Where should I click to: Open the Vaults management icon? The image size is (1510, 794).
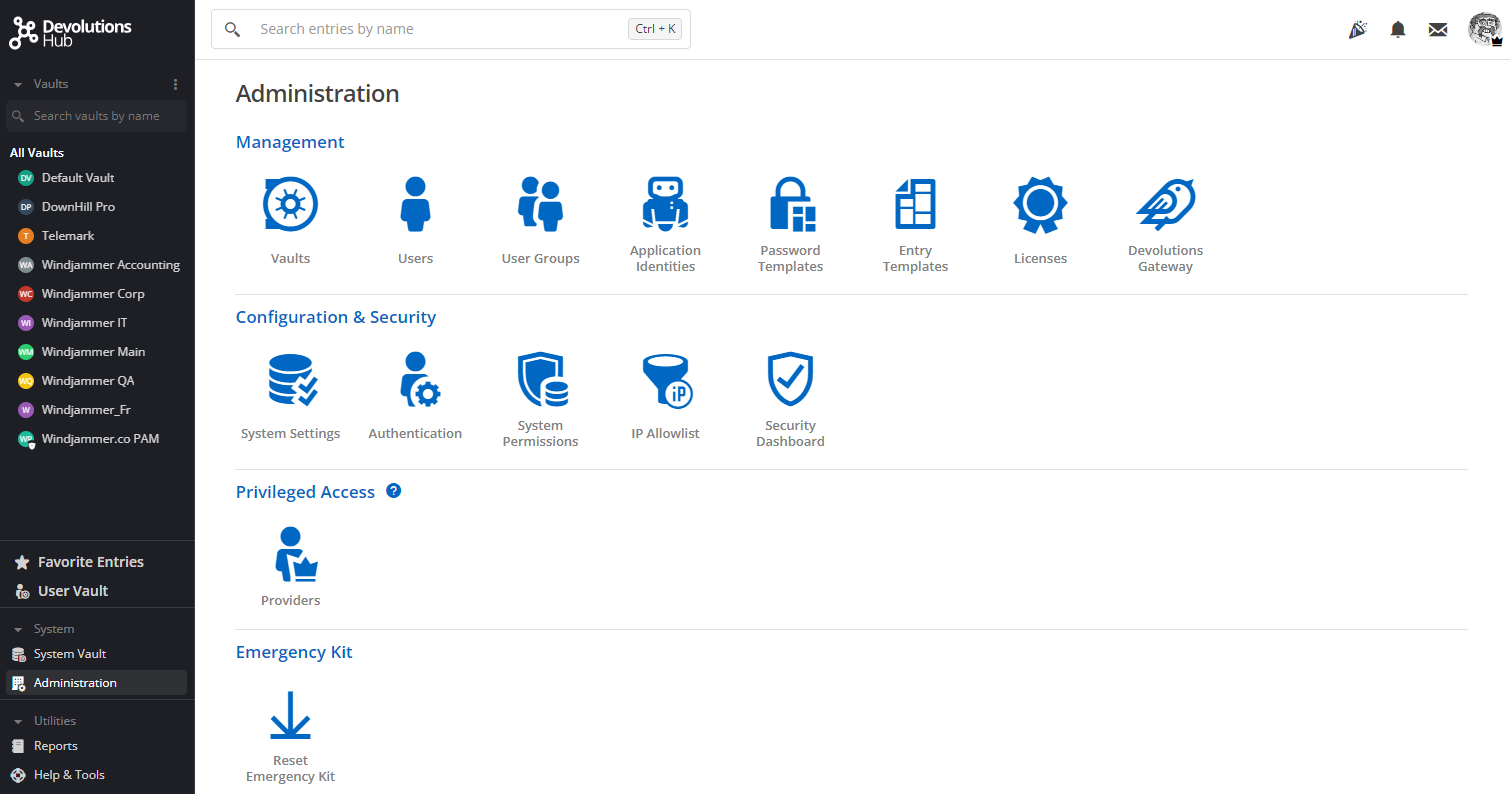tap(290, 205)
